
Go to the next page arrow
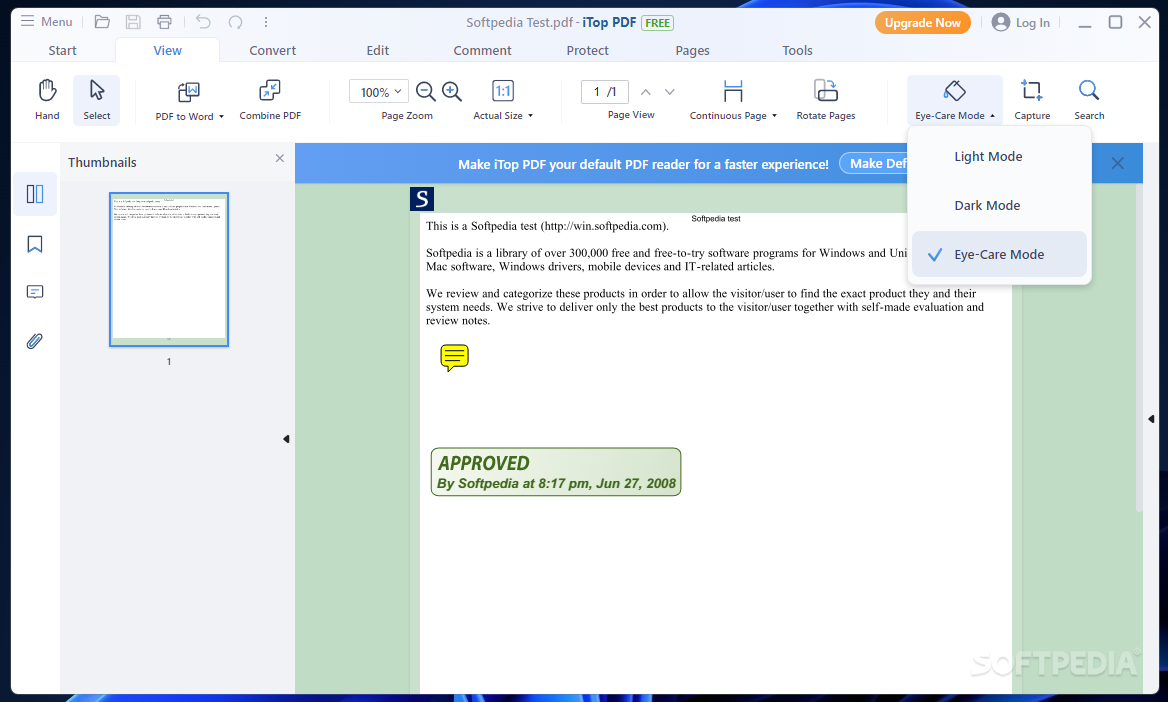pos(670,92)
